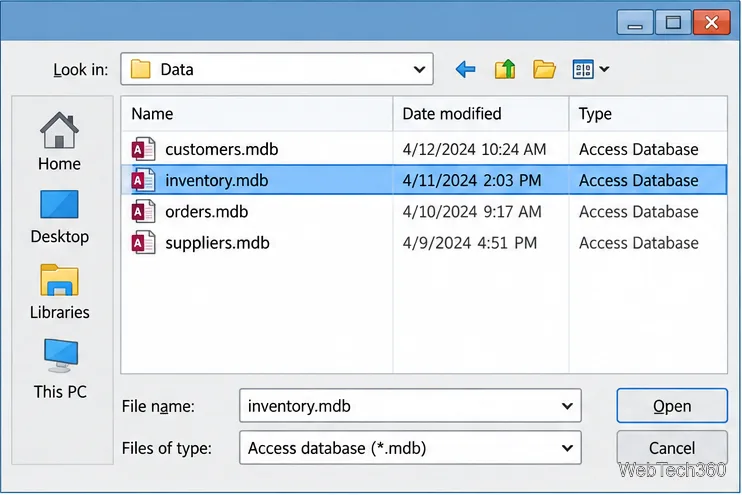Maximize the dialog window
The height and width of the screenshot is (495, 742).
coord(673,22)
